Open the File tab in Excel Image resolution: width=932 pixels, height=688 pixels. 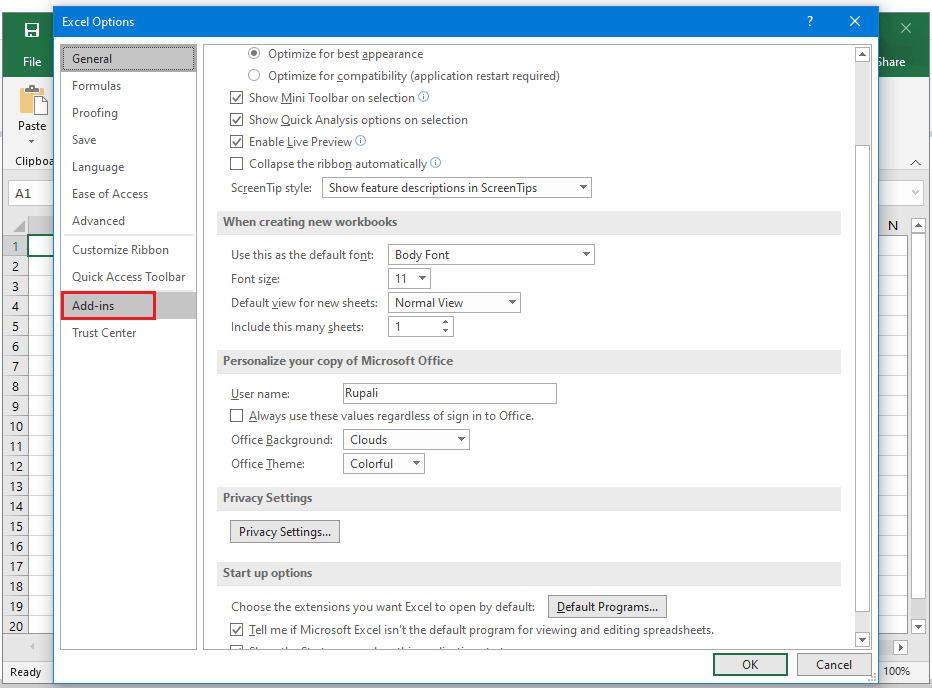[x=32, y=62]
